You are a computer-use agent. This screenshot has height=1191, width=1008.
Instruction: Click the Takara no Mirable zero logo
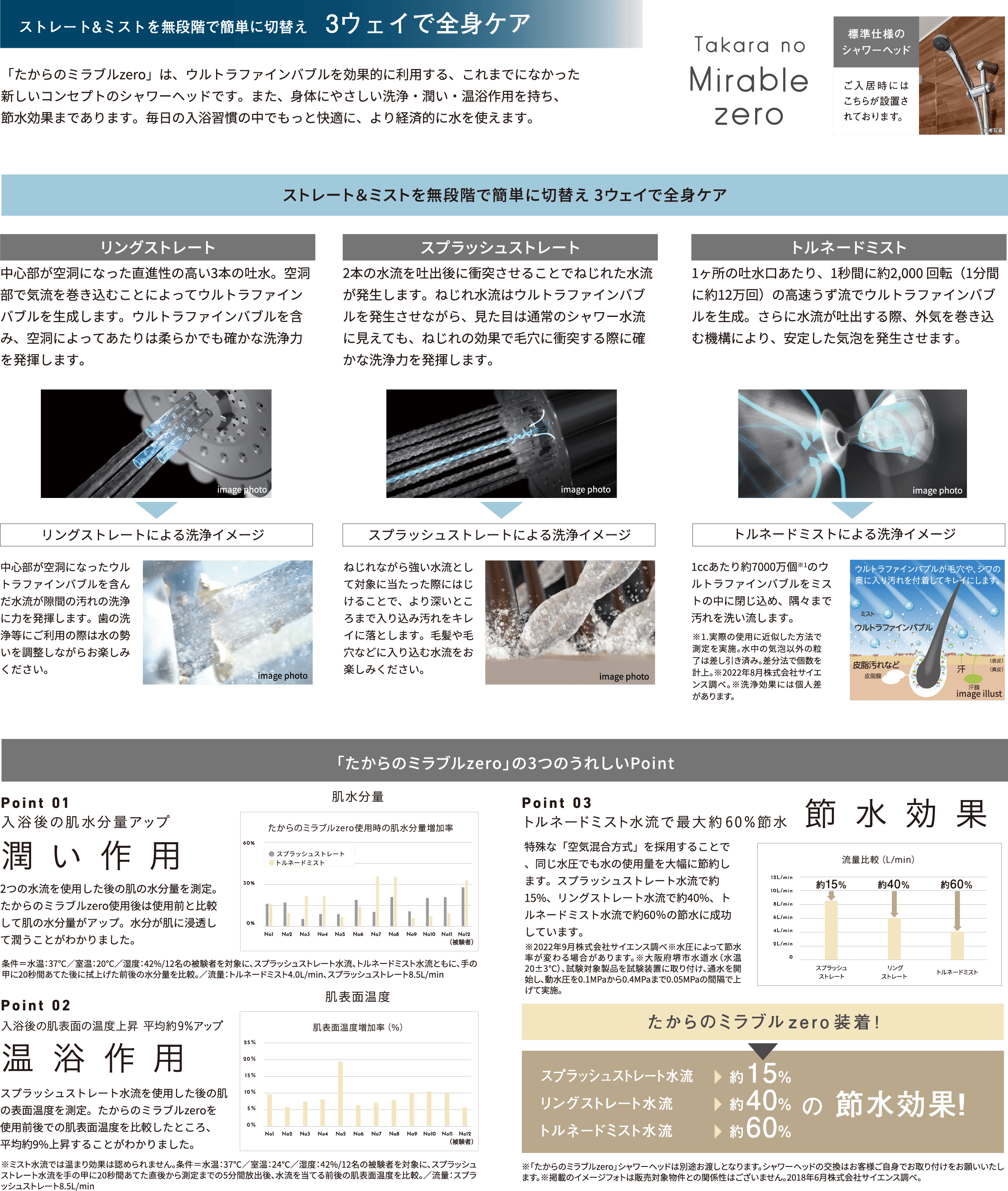tap(749, 81)
